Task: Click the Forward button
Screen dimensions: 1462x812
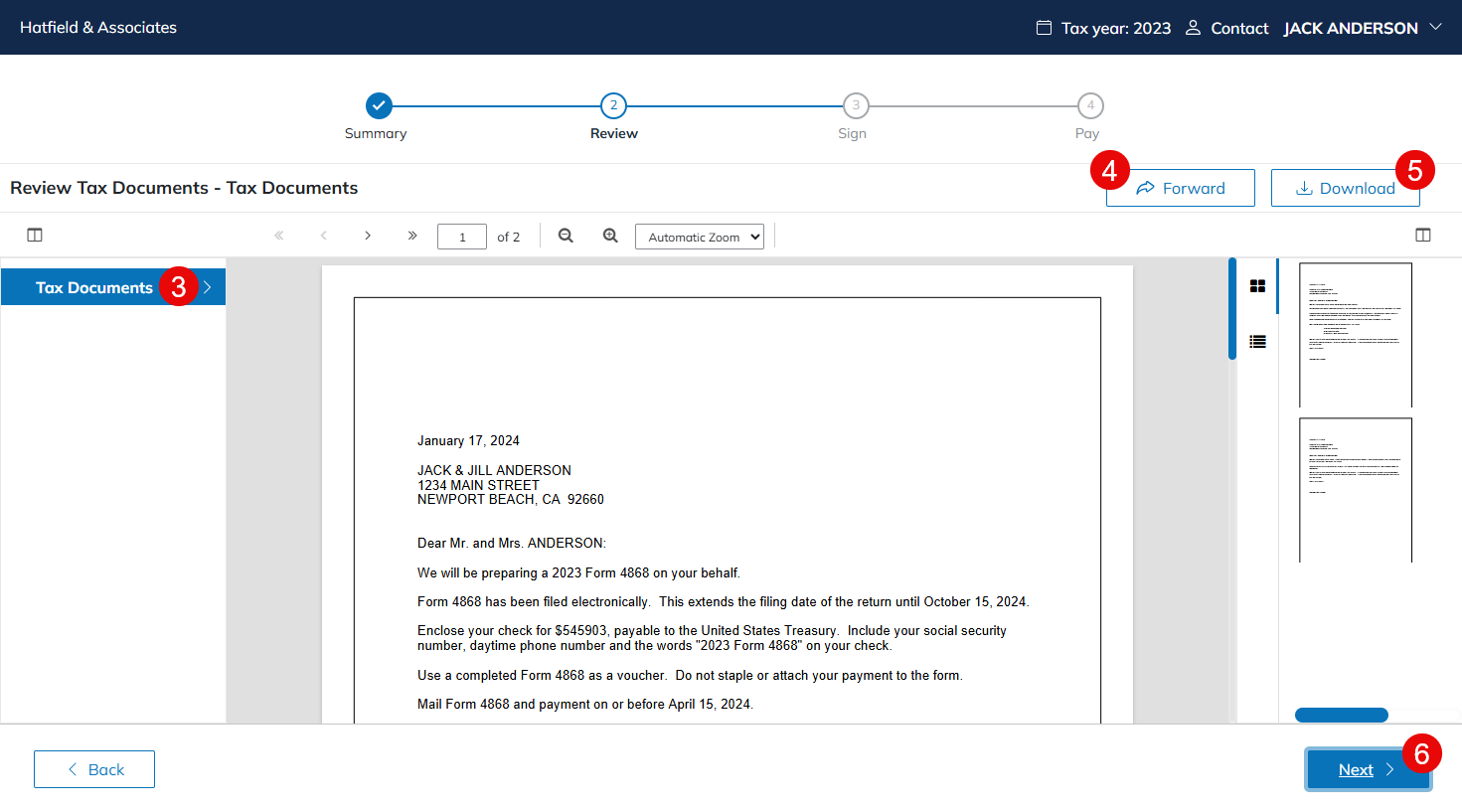Action: tap(1181, 188)
